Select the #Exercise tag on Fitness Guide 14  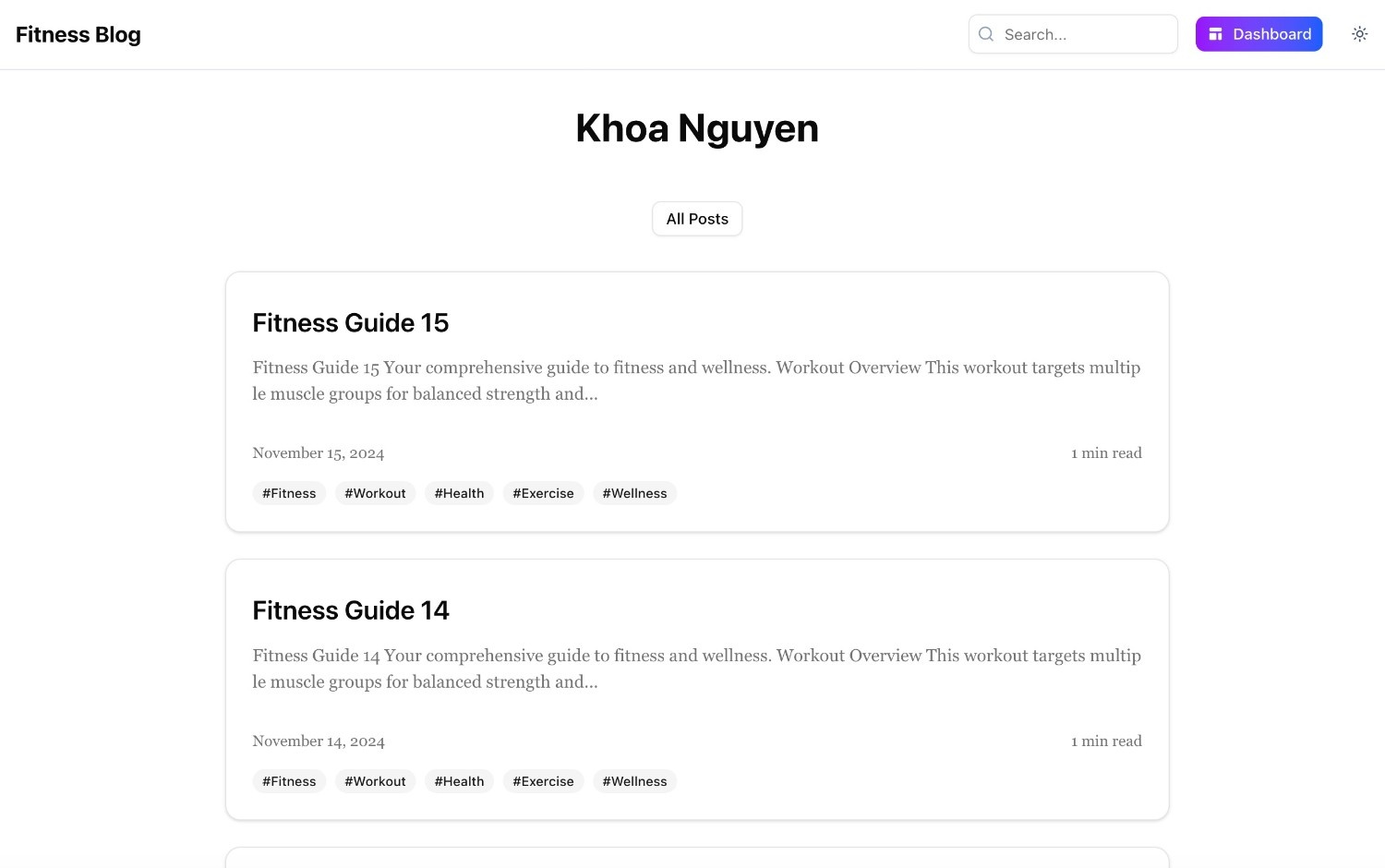point(543,781)
